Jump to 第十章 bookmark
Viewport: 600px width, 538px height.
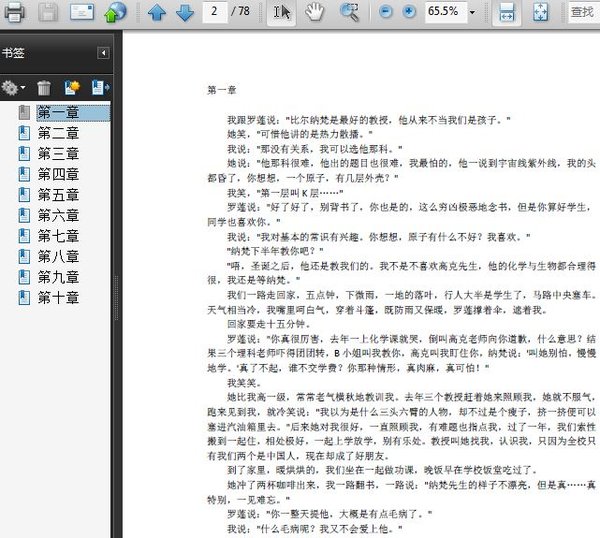pos(58,298)
